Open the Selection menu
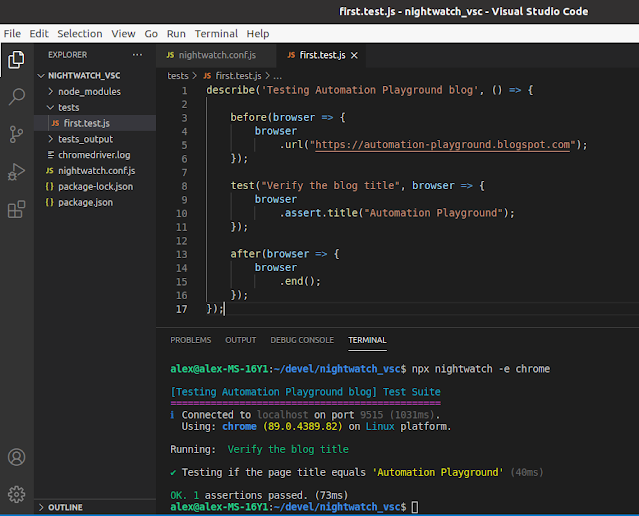 (x=80, y=34)
